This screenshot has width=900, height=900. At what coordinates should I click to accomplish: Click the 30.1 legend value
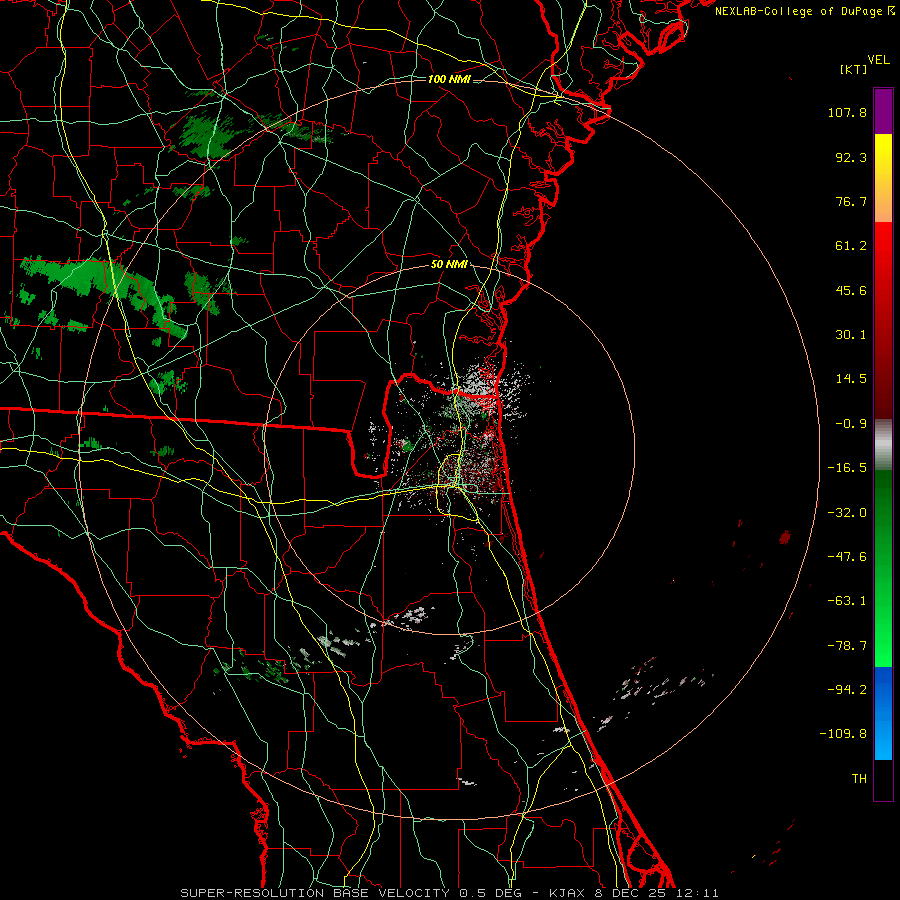[851, 335]
